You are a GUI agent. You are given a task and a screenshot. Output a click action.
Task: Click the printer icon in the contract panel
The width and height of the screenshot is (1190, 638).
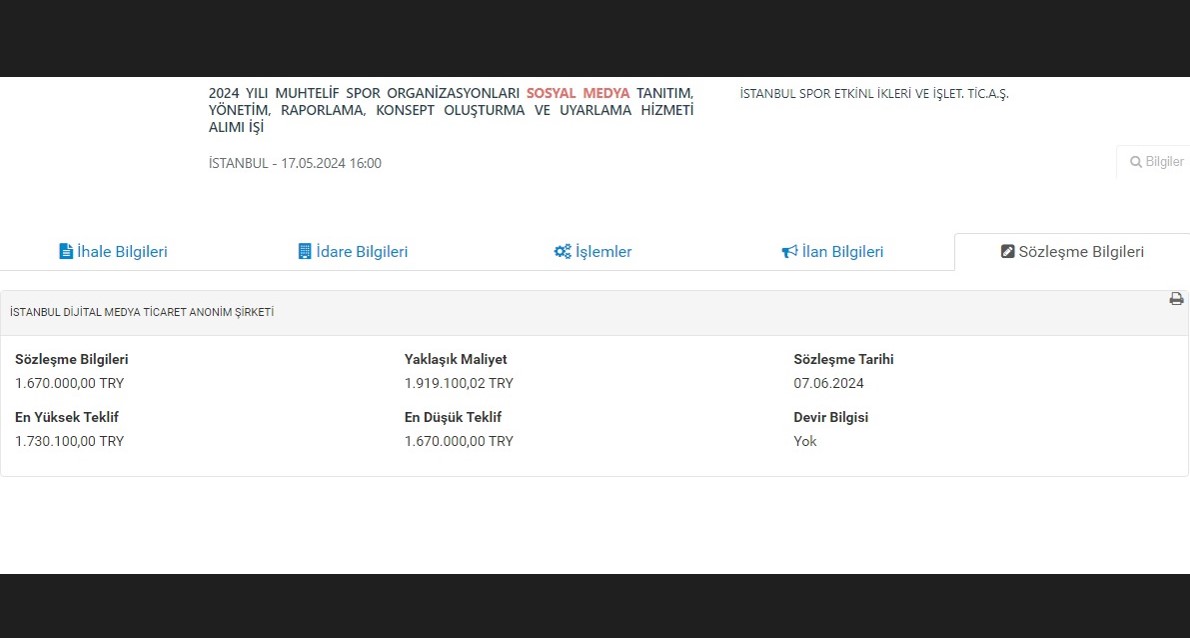pyautogui.click(x=1176, y=299)
